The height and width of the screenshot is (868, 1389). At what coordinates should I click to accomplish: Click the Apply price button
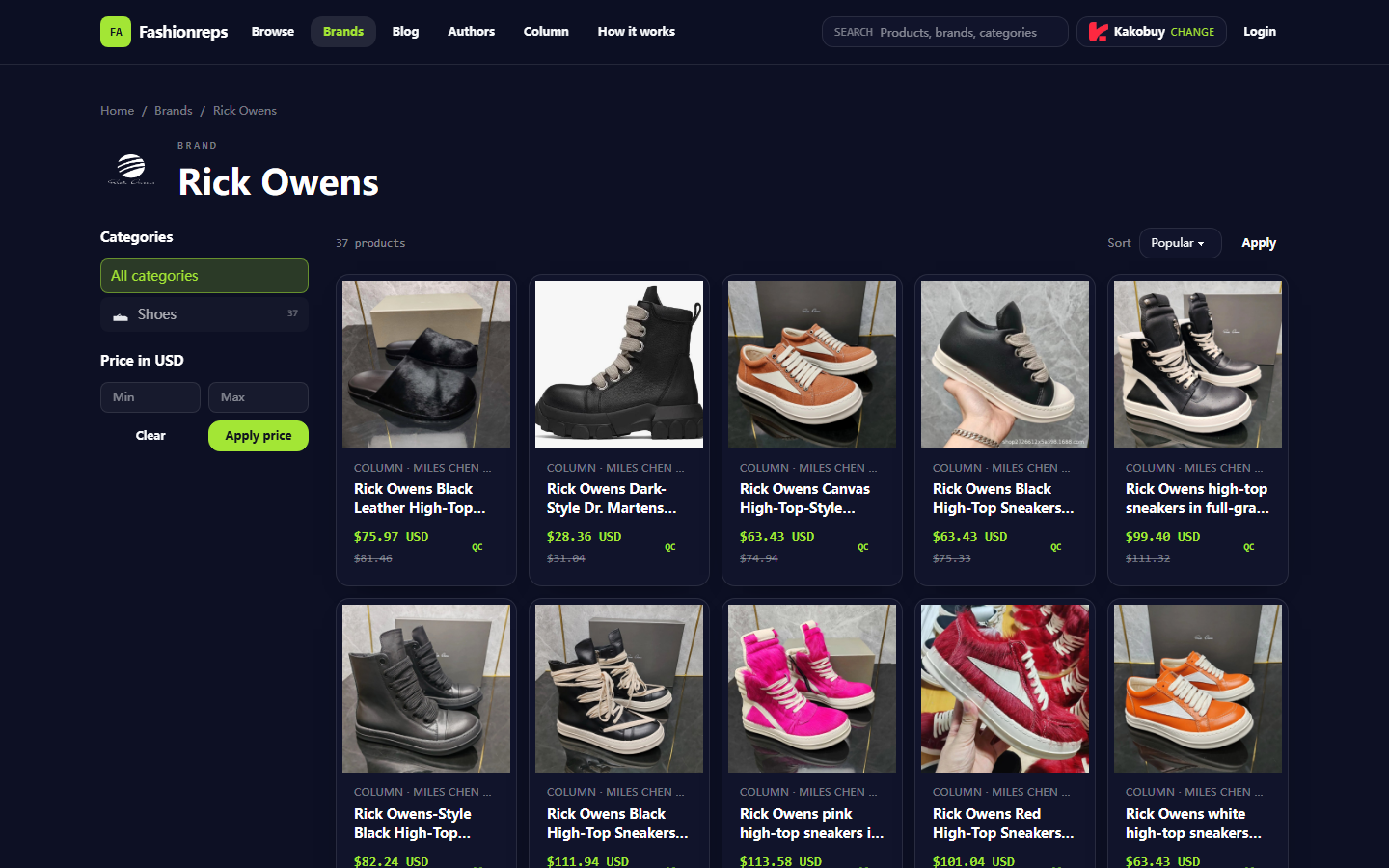pyautogui.click(x=259, y=436)
